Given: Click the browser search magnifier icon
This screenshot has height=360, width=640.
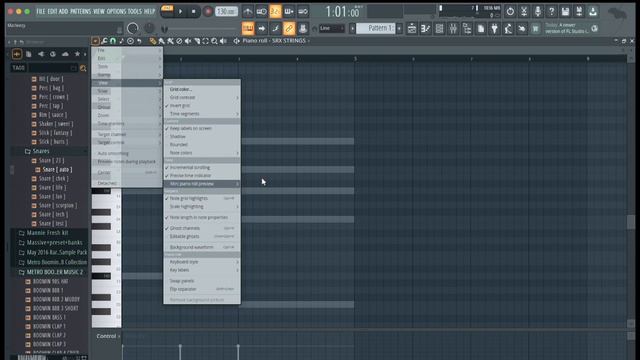Looking at the screenshot, I should 83,68.
